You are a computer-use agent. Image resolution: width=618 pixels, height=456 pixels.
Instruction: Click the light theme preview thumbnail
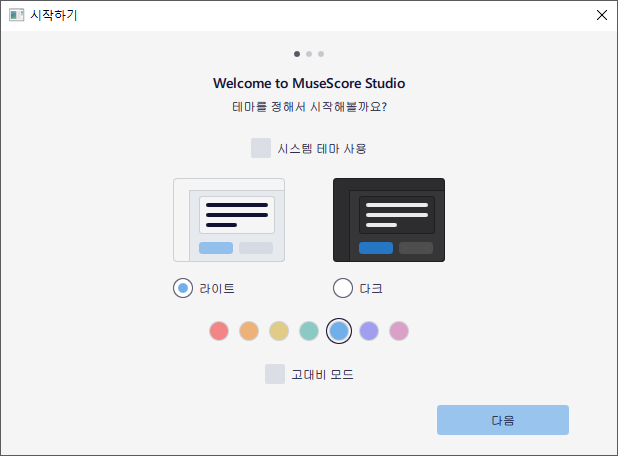pyautogui.click(x=229, y=220)
